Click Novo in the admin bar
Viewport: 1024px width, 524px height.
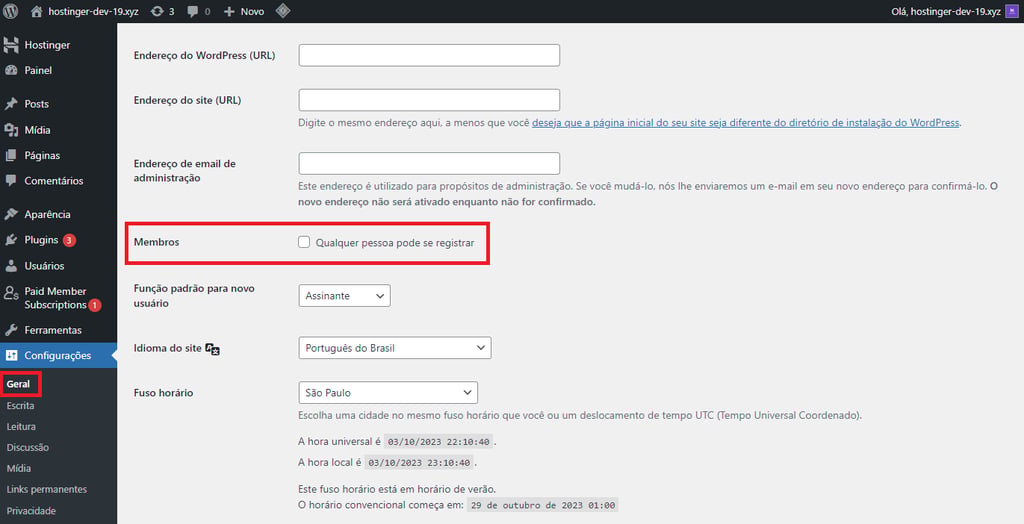coord(252,11)
